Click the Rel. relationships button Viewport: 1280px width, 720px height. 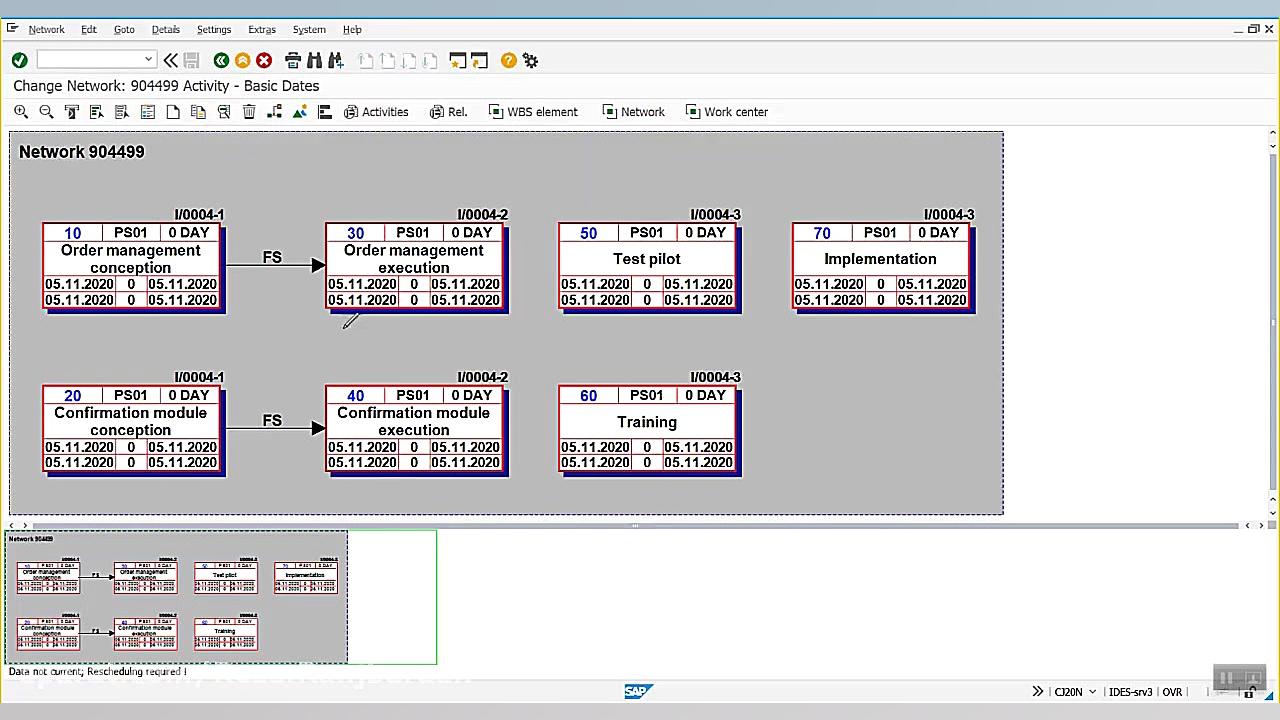pyautogui.click(x=448, y=112)
